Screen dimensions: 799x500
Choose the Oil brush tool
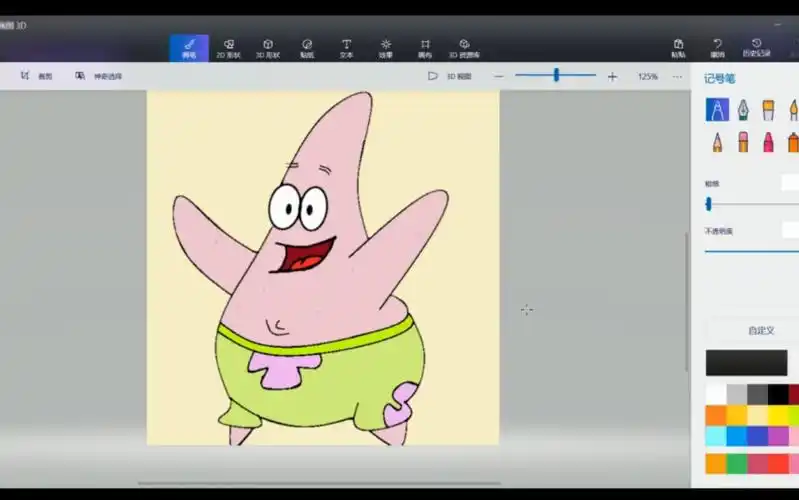[x=768, y=110]
